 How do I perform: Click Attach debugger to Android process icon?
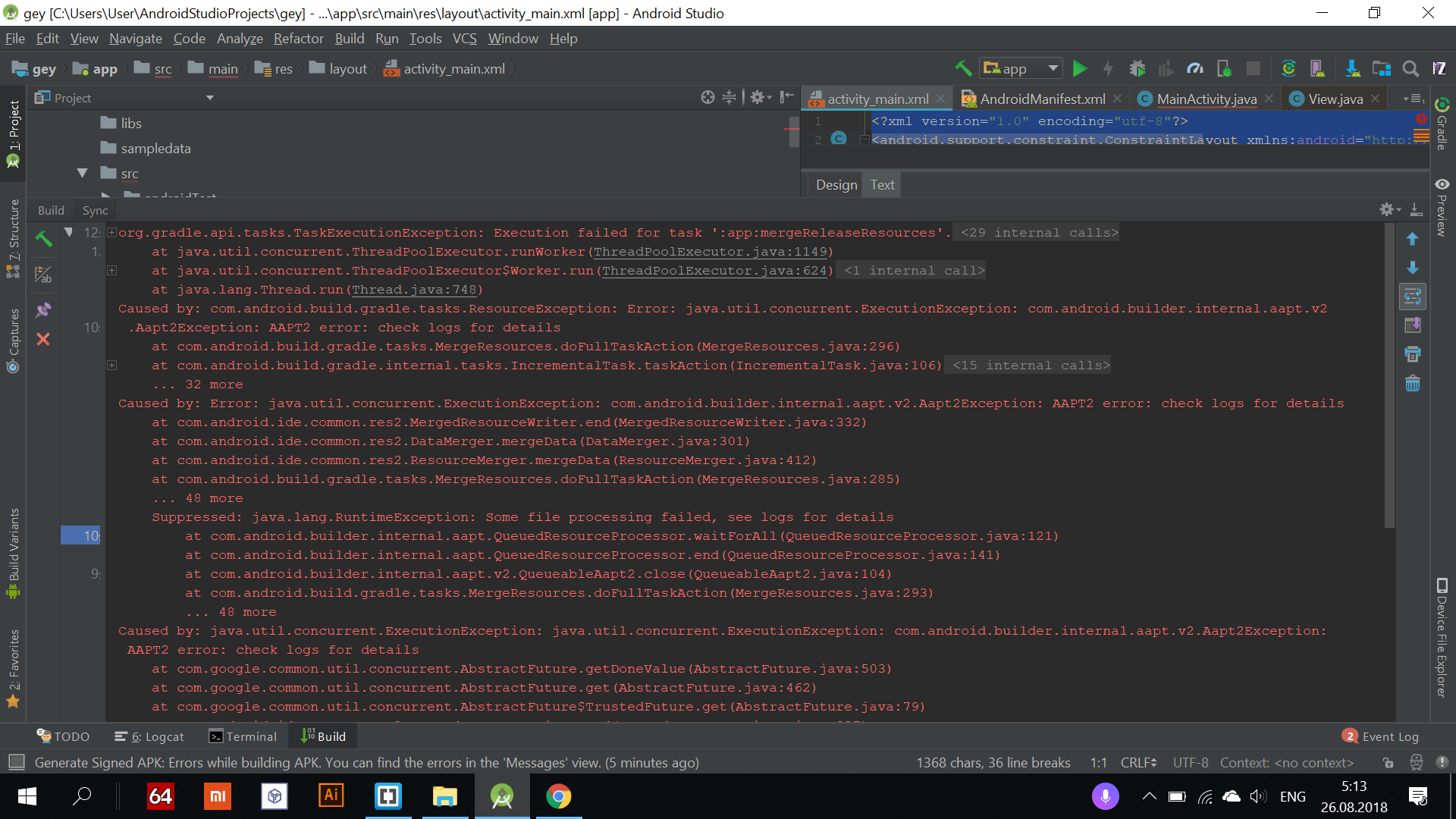1224,68
